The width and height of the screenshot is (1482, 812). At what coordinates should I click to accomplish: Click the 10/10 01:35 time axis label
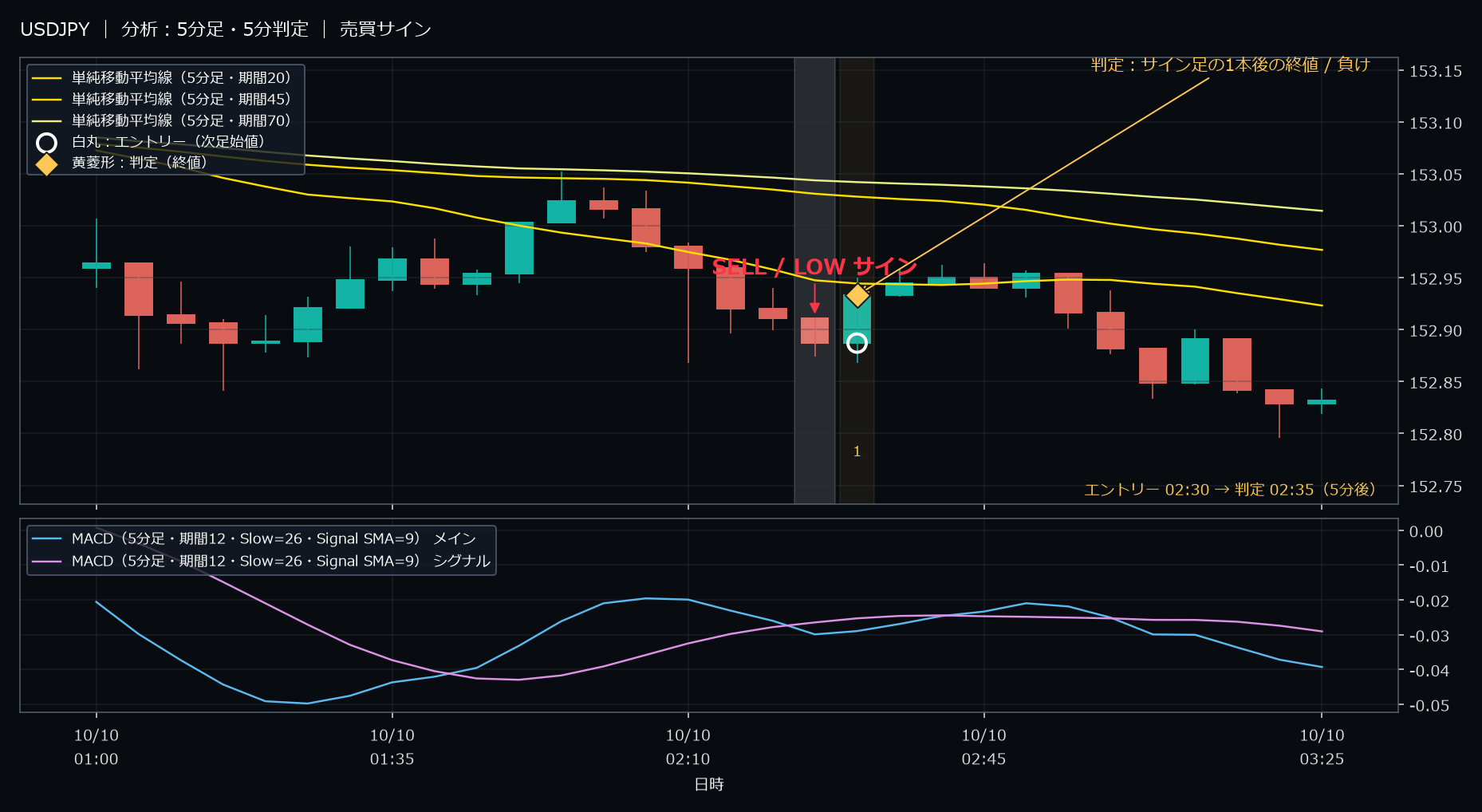(392, 747)
